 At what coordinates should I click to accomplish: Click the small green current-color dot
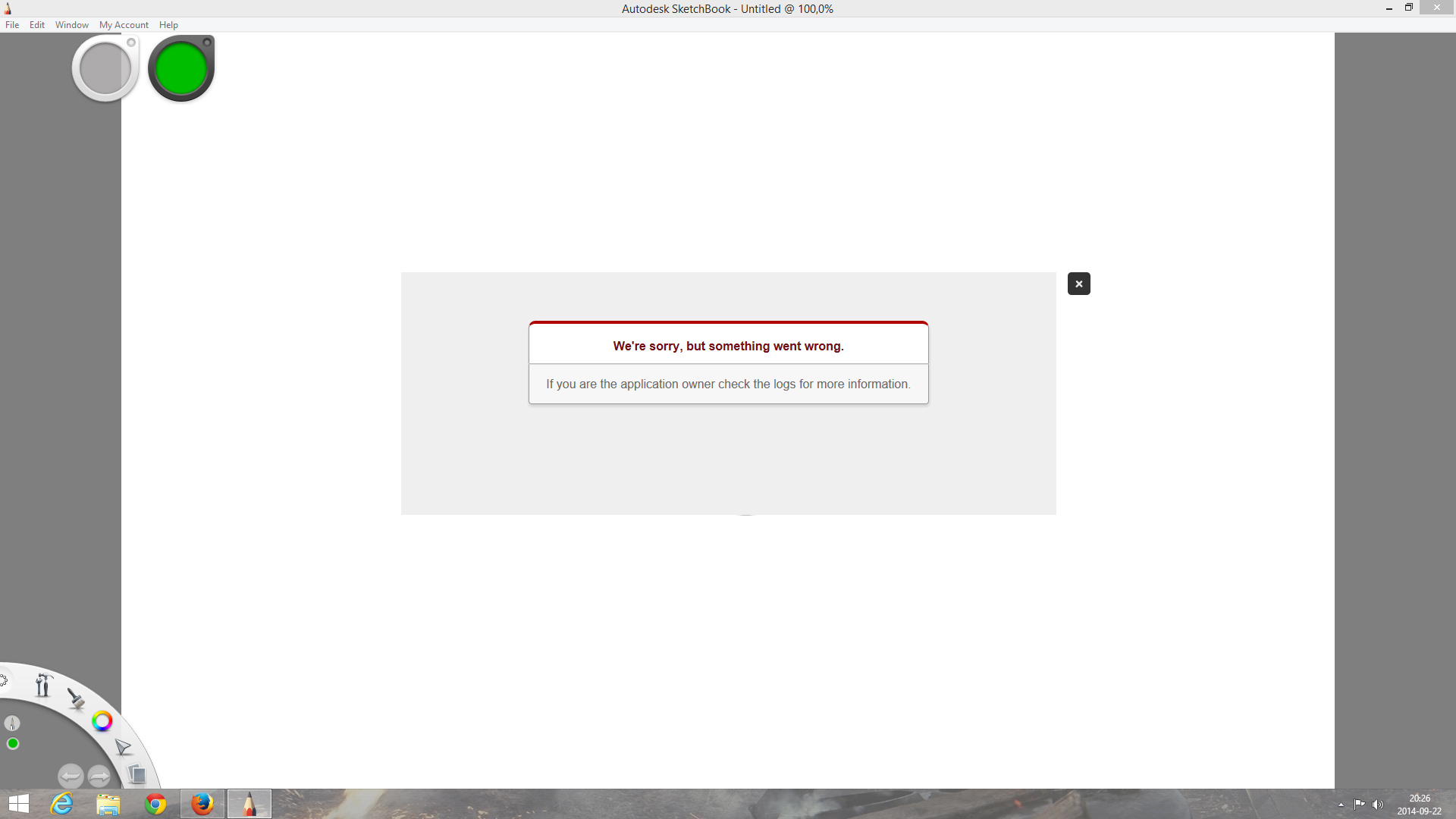pyautogui.click(x=13, y=744)
